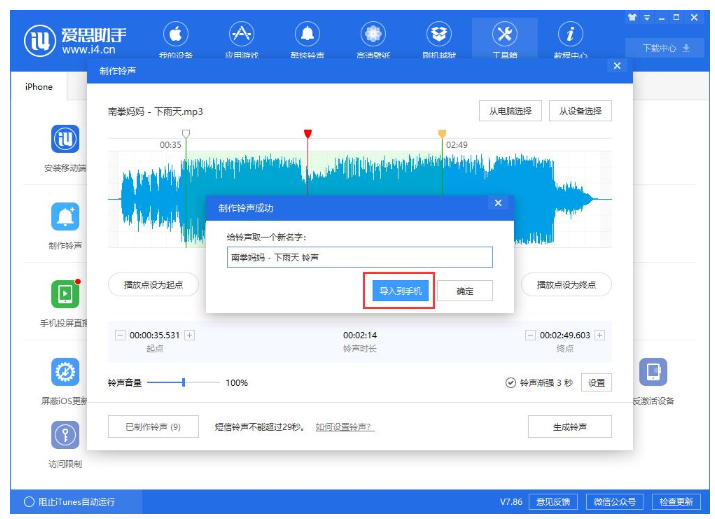Screen dimensions: 715x519
Task: Toggle the 铃声渐强 3 秒 checkbox
Action: [511, 382]
